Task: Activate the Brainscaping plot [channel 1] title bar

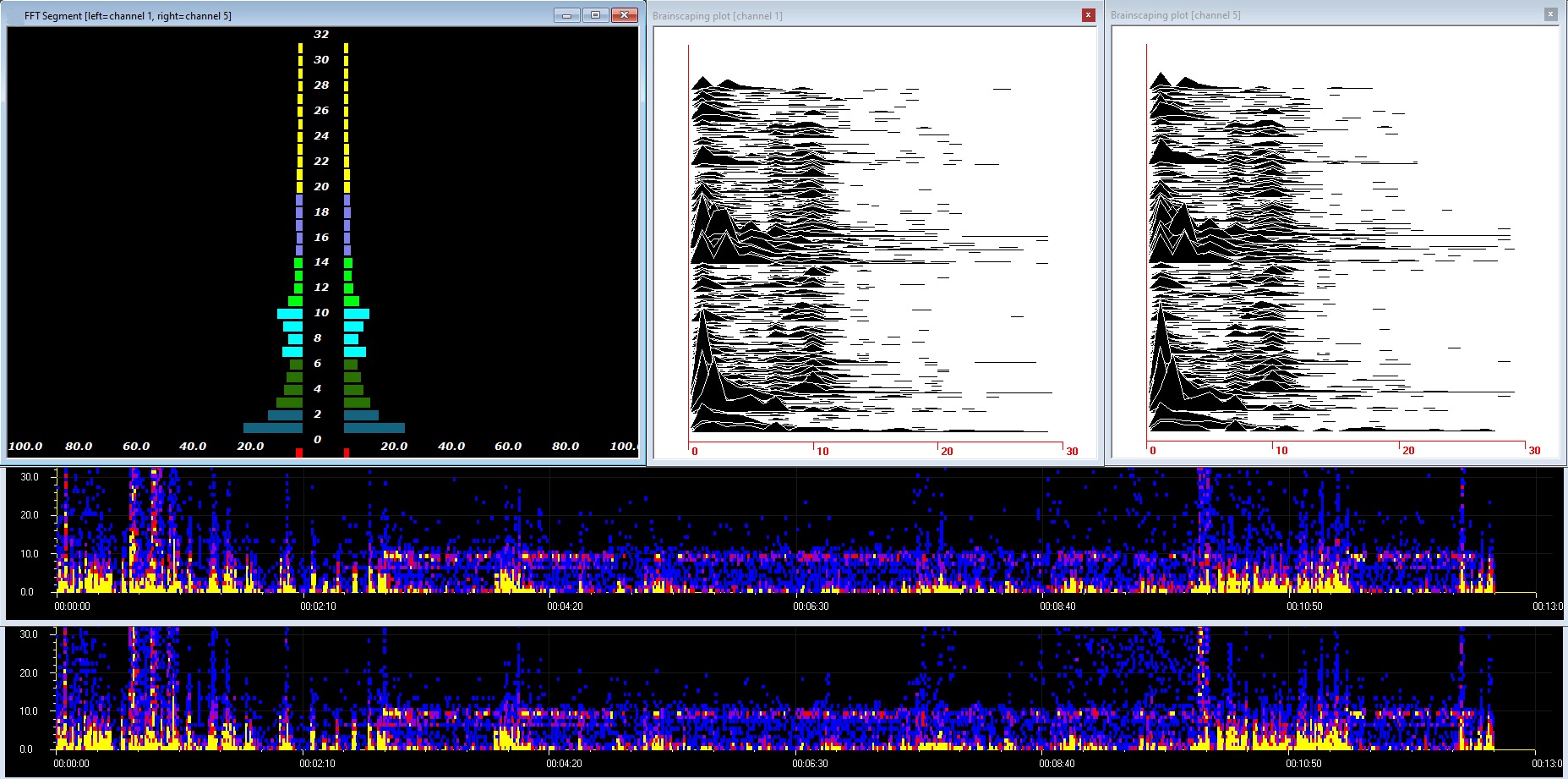Action: 845,15
